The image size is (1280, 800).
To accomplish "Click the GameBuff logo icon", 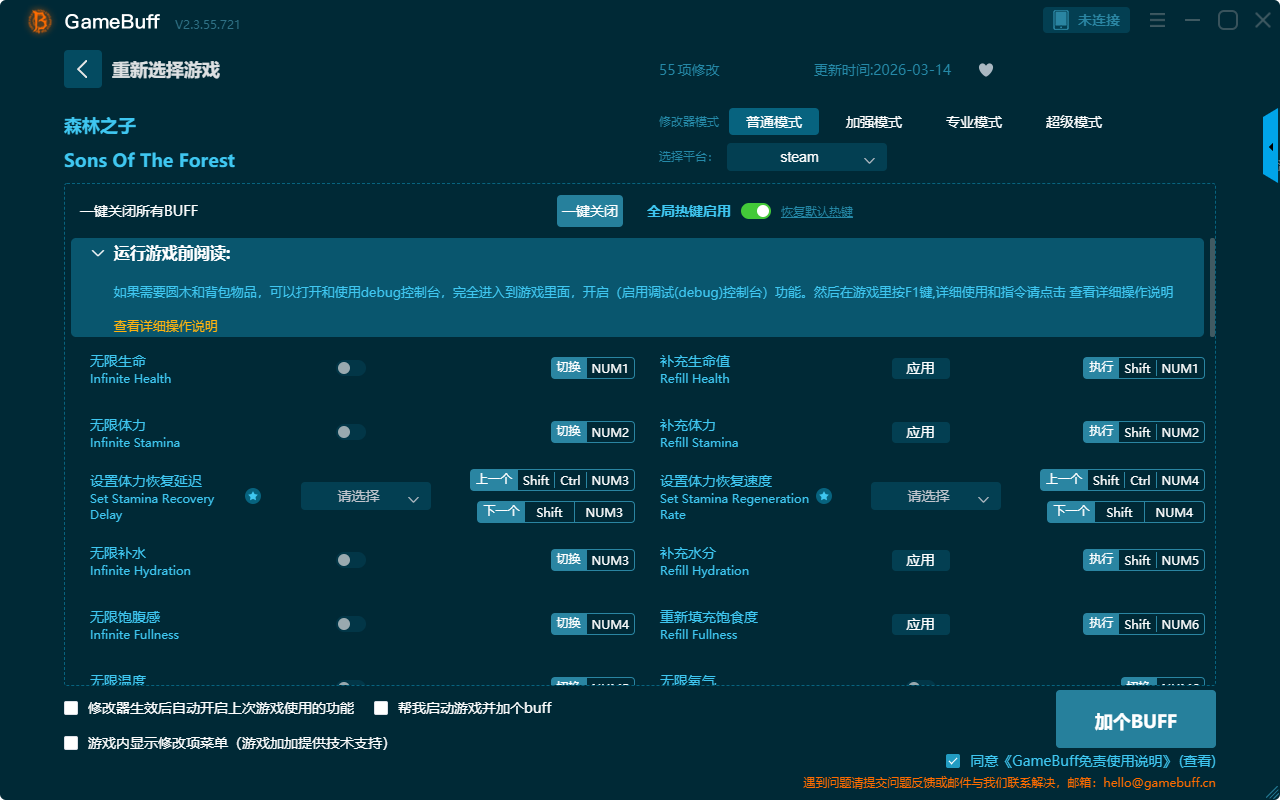I will (x=40, y=21).
